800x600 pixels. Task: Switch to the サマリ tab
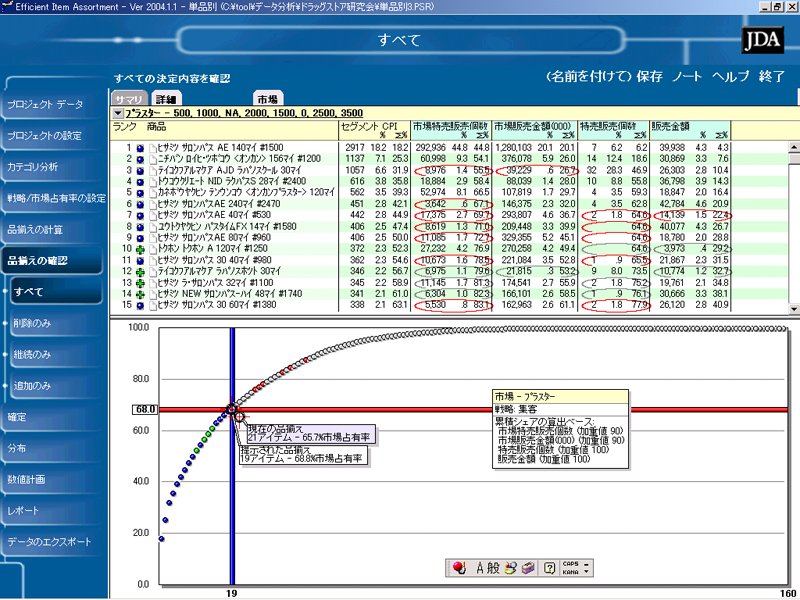tap(129, 99)
